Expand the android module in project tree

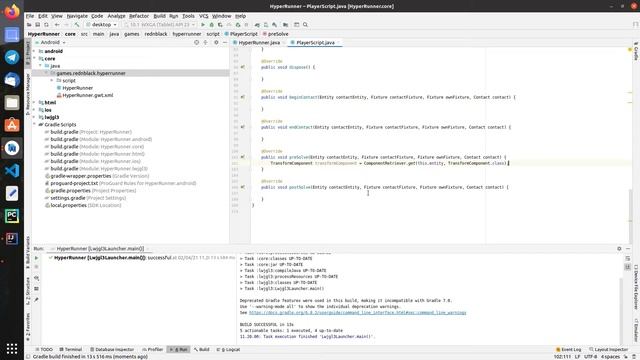coord(34,51)
